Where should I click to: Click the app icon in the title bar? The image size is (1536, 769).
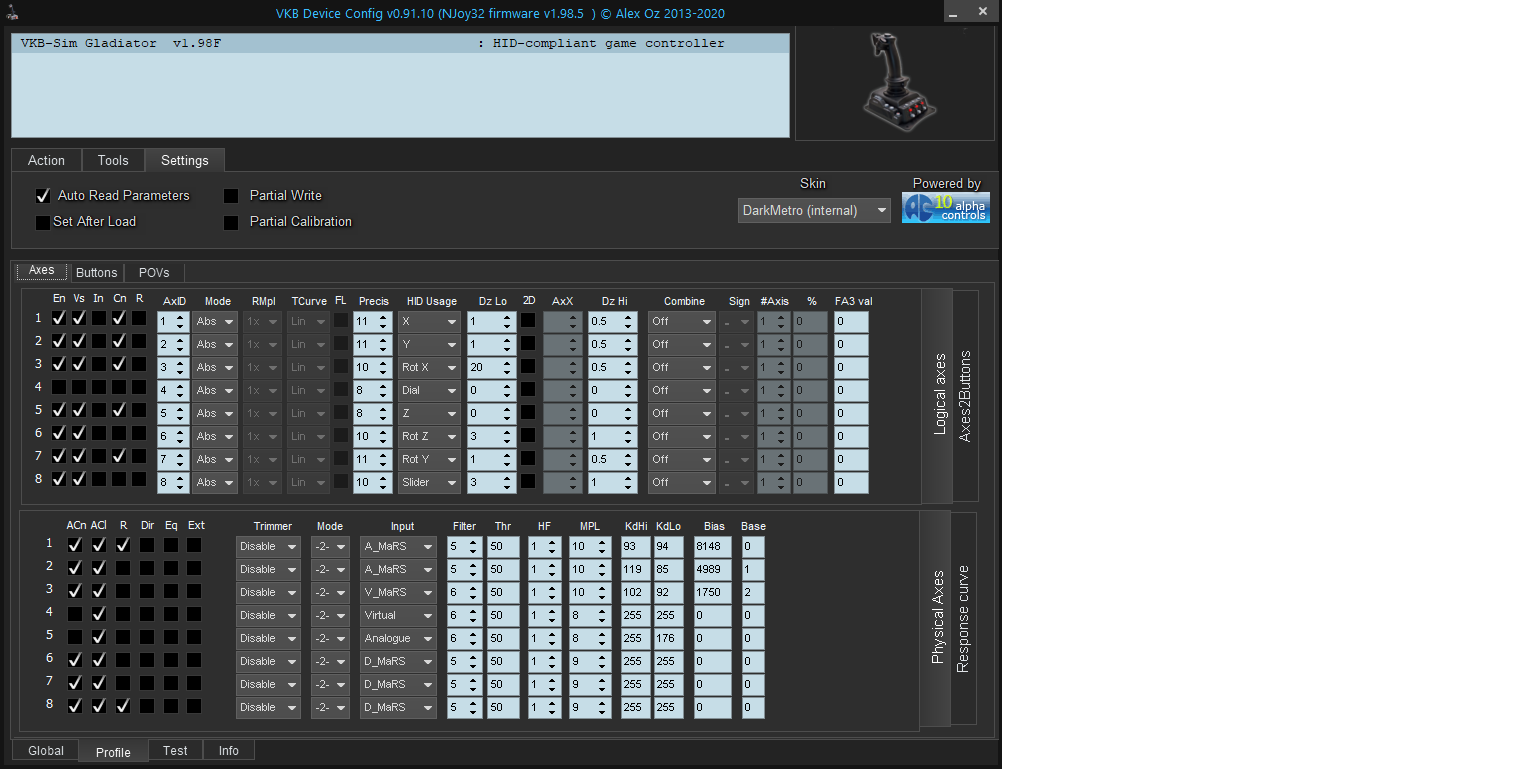(x=12, y=13)
